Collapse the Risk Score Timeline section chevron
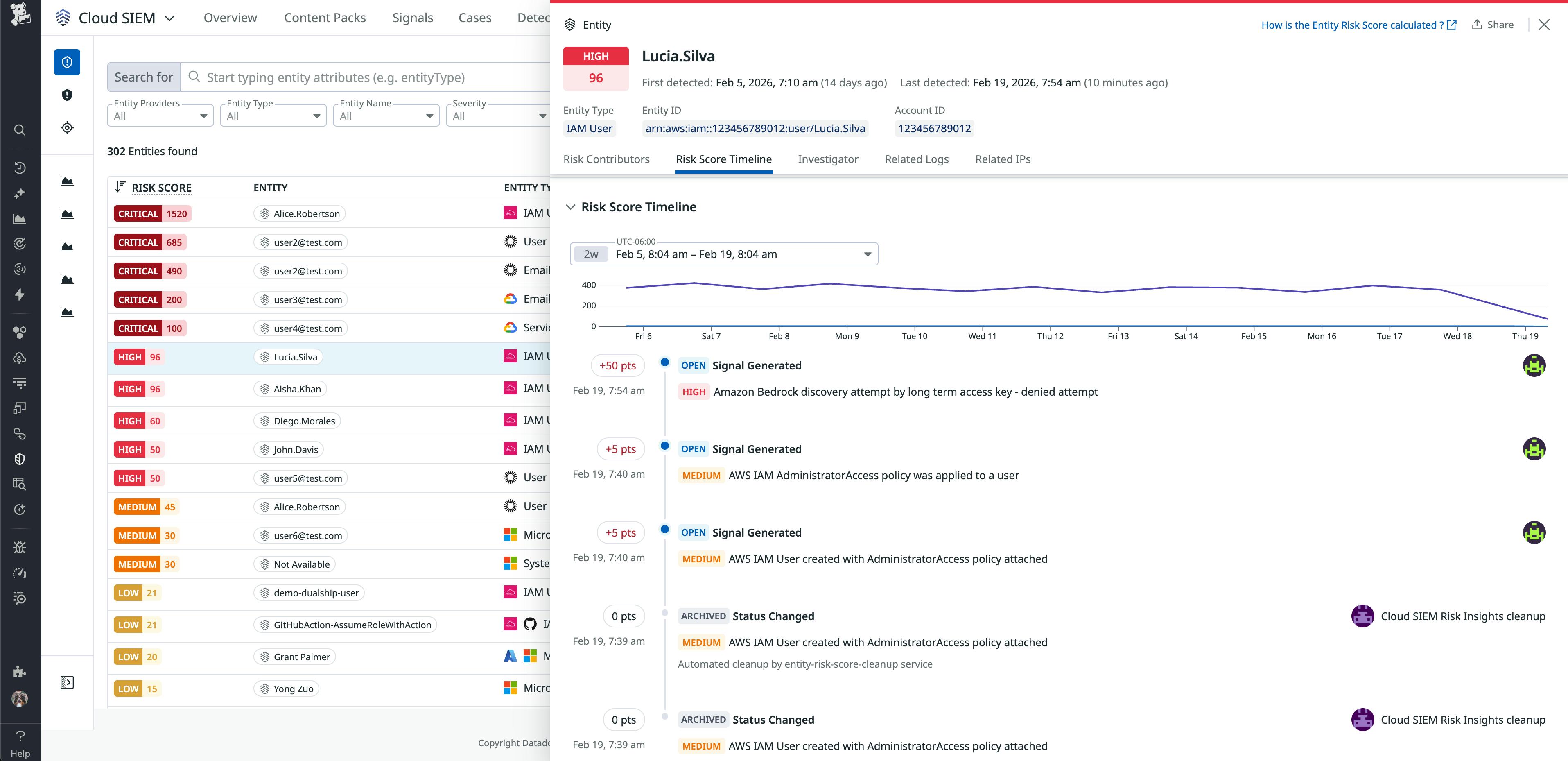Viewport: 1568px width, 761px height. coord(570,206)
